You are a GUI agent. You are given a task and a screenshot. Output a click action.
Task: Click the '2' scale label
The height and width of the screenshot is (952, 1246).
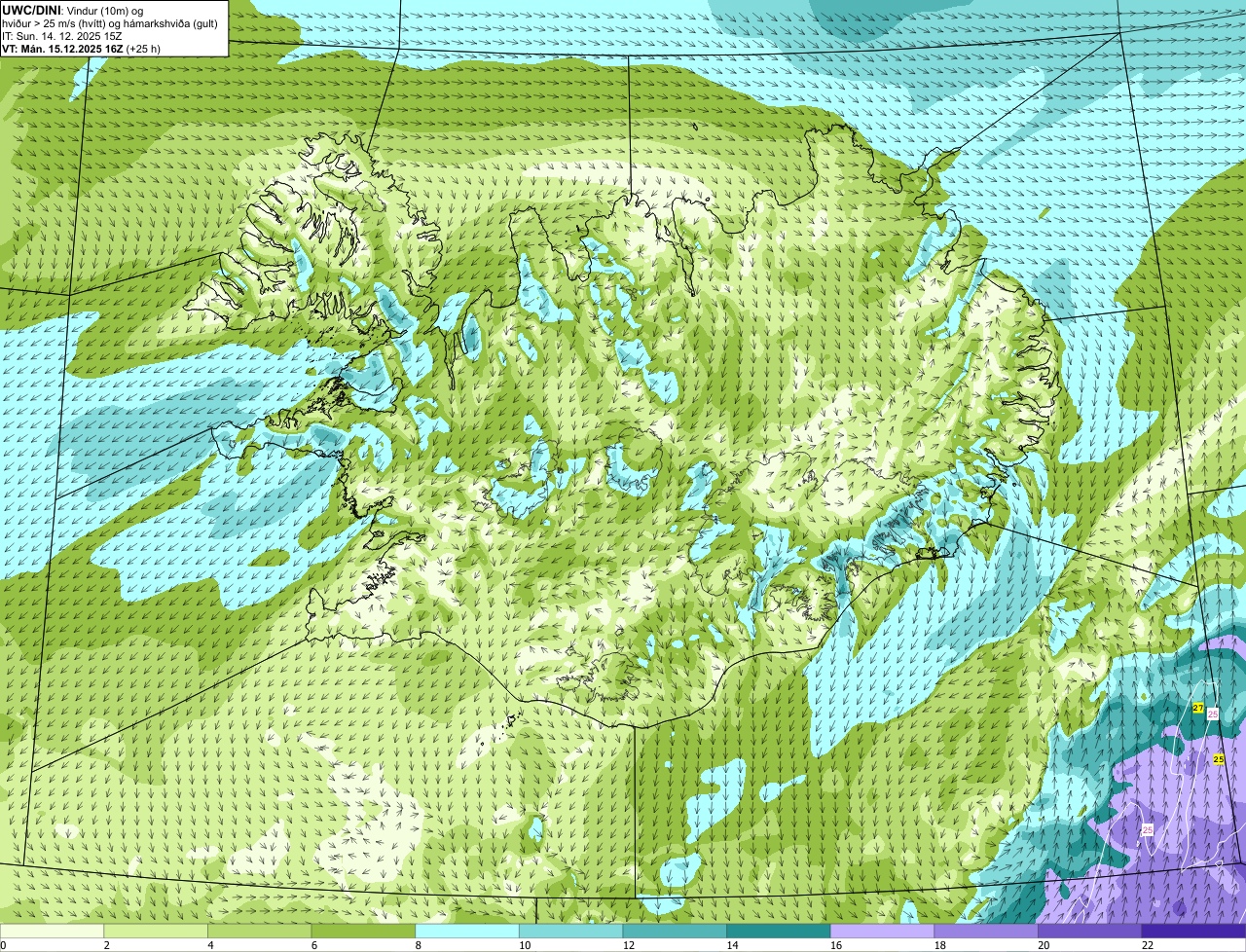[x=106, y=945]
